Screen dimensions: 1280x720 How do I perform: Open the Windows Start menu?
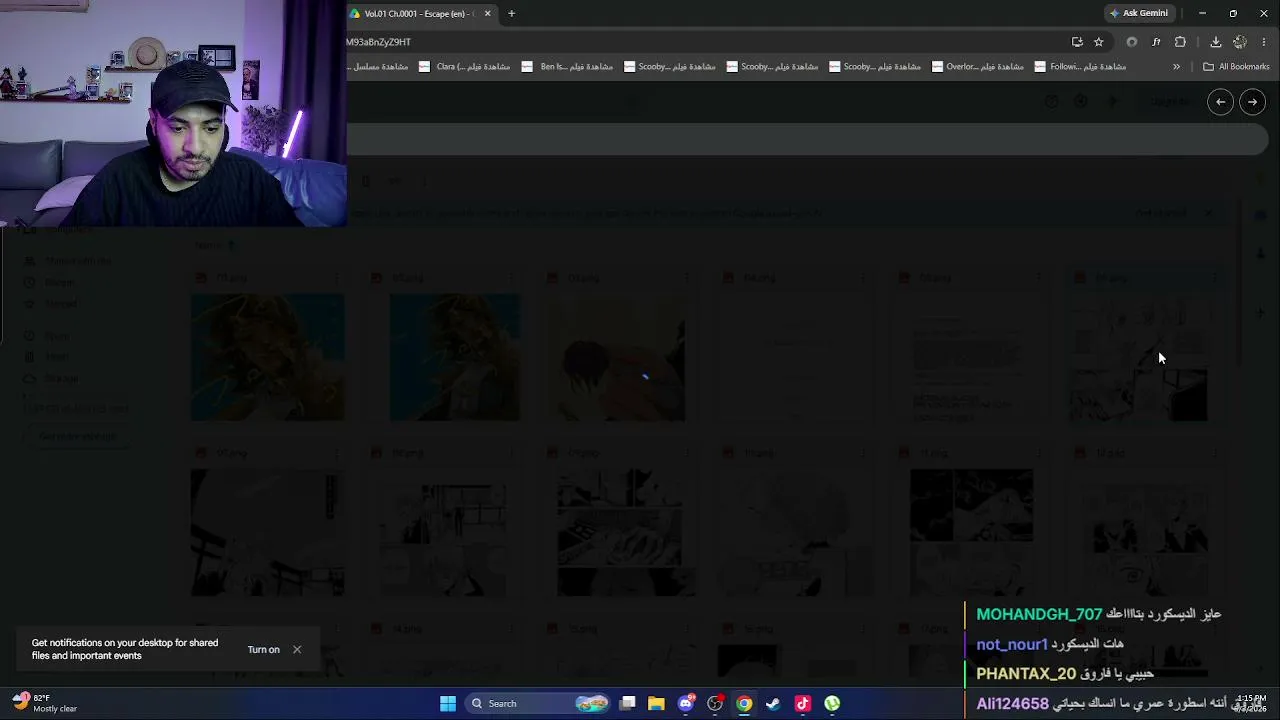[x=448, y=704]
